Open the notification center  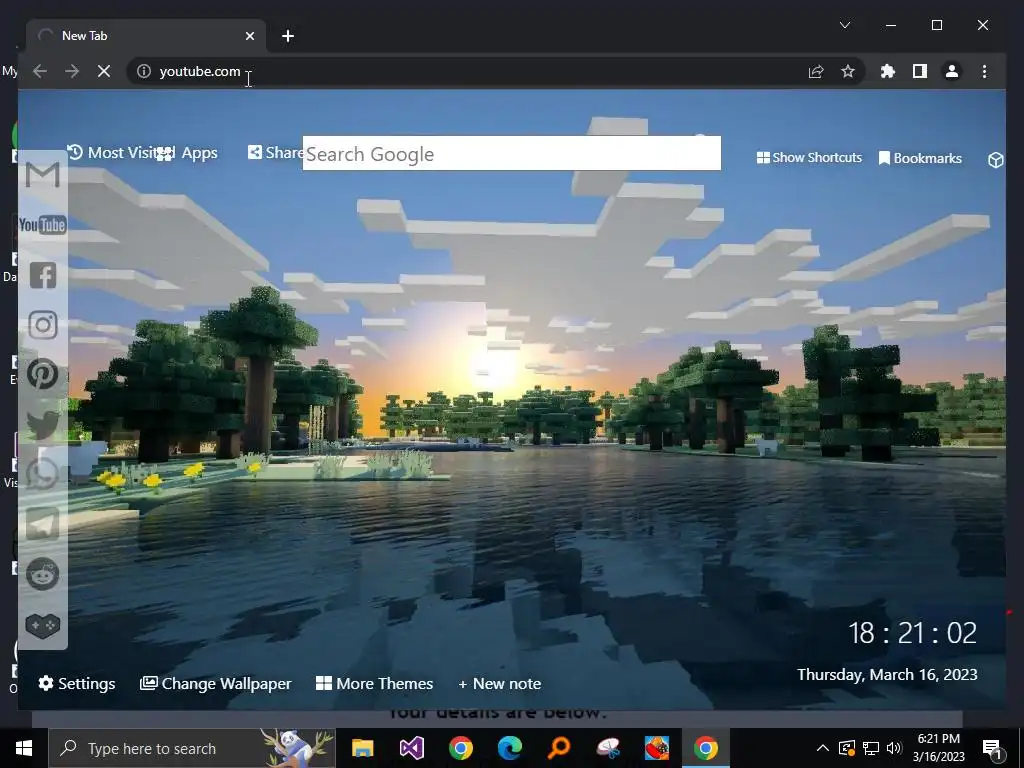click(x=993, y=749)
